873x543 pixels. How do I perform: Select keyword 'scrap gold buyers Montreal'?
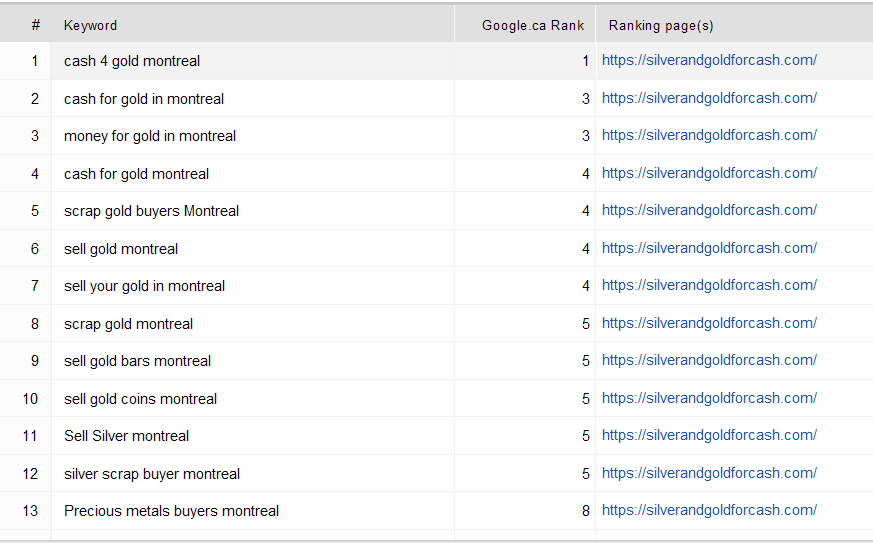click(151, 211)
